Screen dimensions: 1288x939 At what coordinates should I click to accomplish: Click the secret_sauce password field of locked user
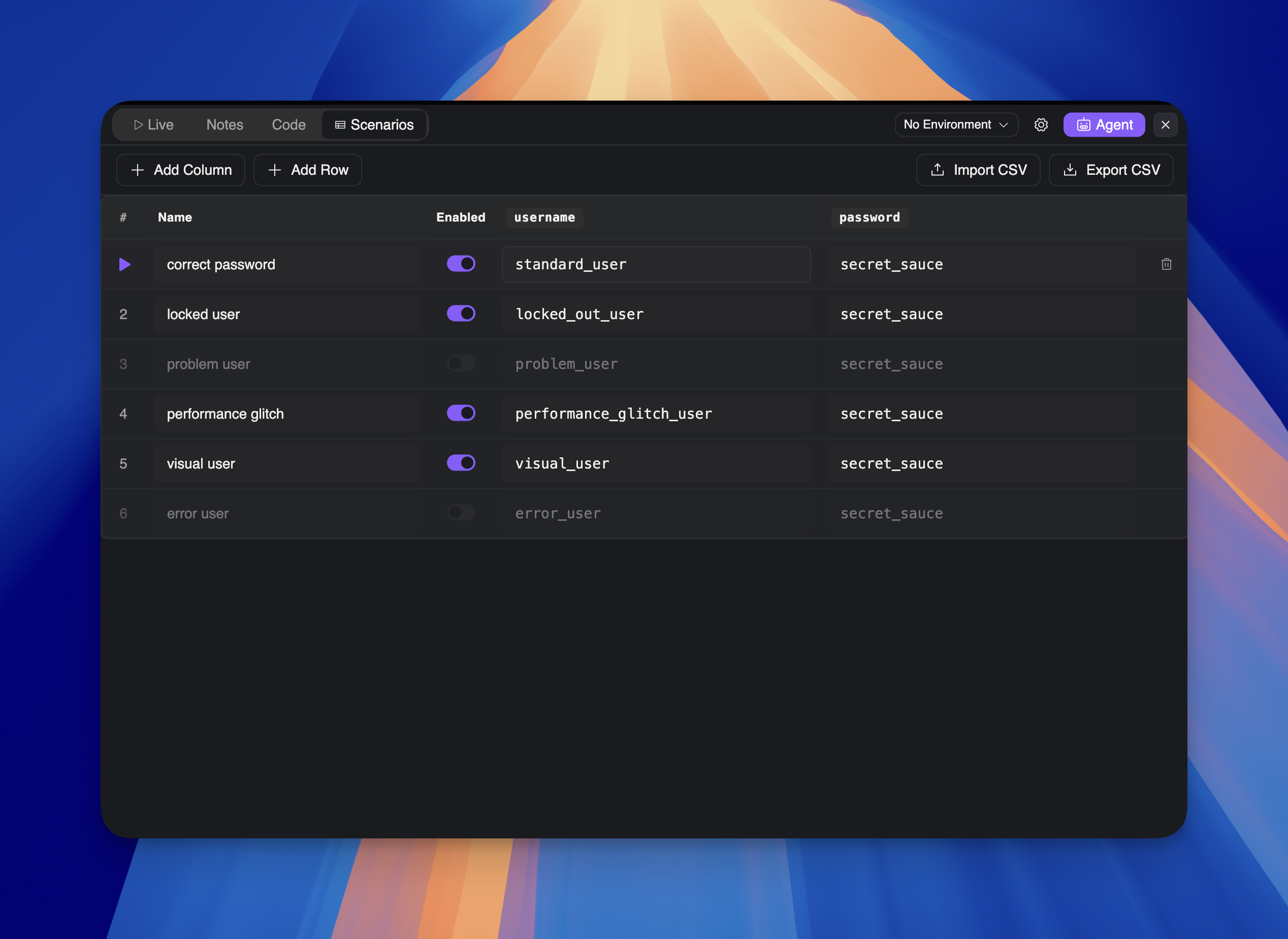pos(981,313)
